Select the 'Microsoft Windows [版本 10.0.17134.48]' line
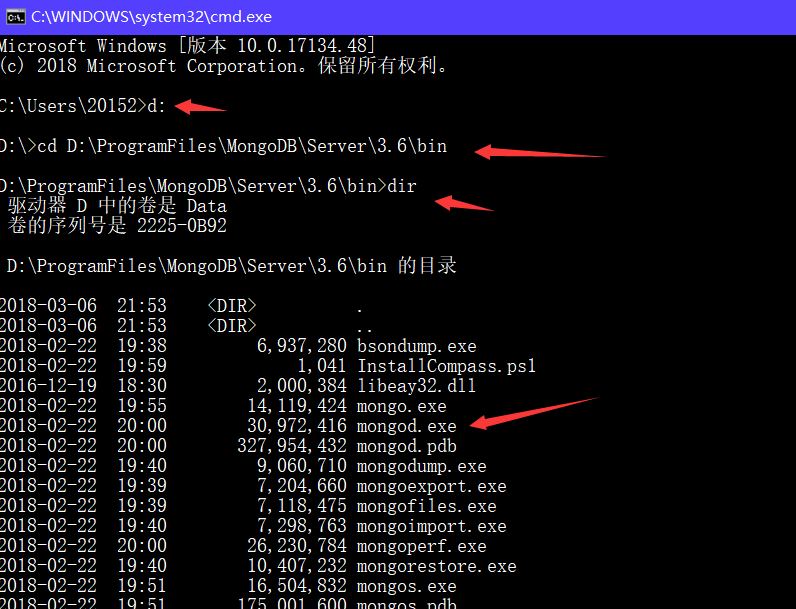This screenshot has width=796, height=609. (187, 46)
